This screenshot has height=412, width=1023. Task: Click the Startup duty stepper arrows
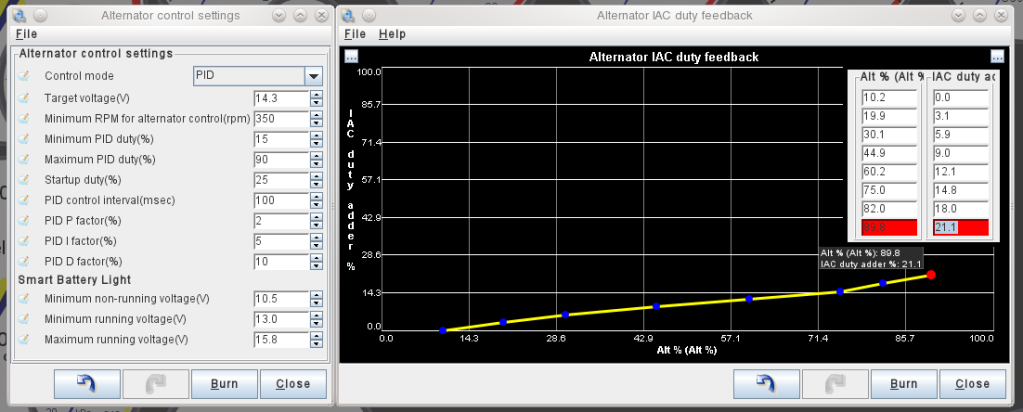coord(316,180)
